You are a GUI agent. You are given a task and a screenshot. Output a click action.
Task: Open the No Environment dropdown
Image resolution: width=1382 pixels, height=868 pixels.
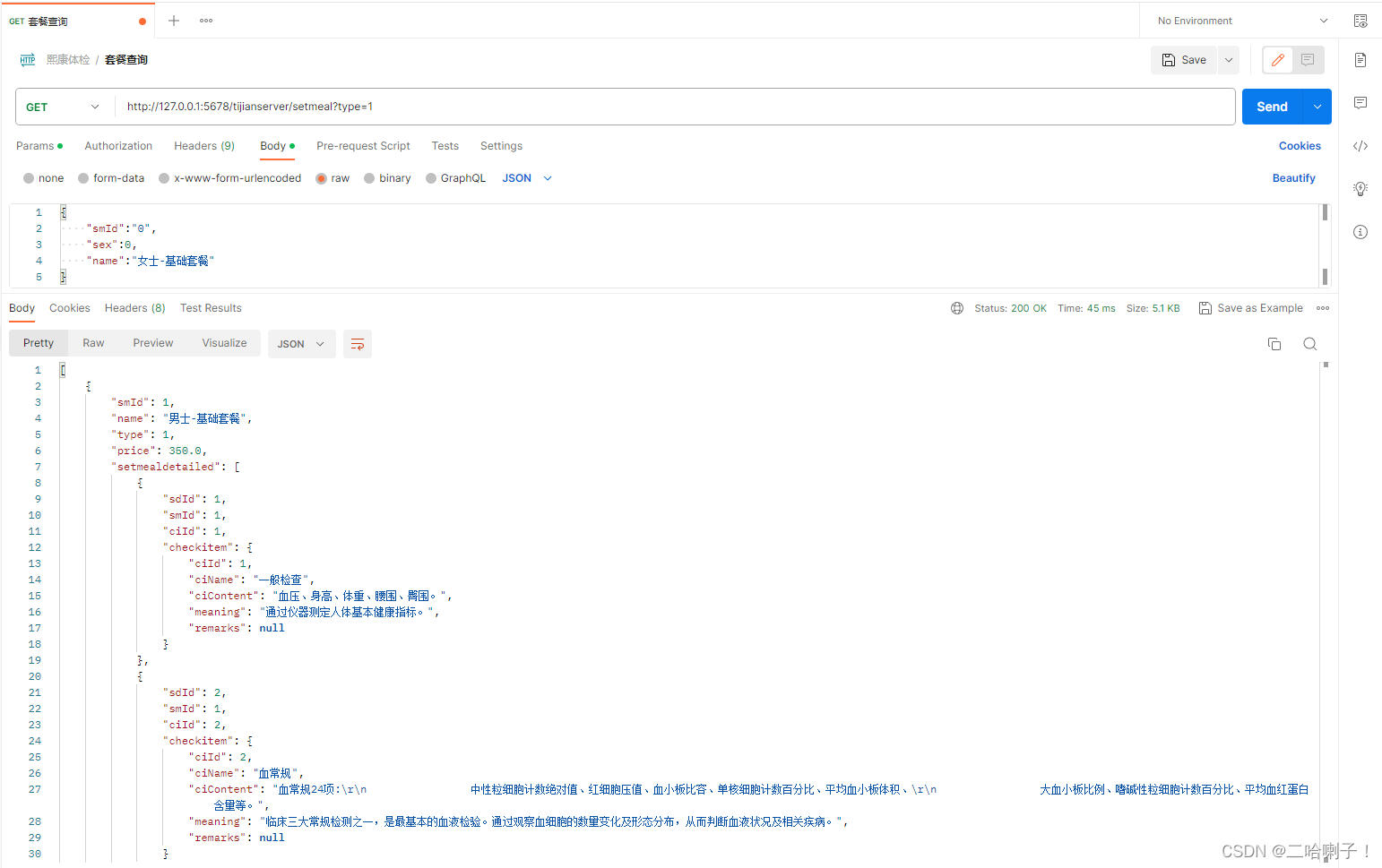click(x=1242, y=21)
